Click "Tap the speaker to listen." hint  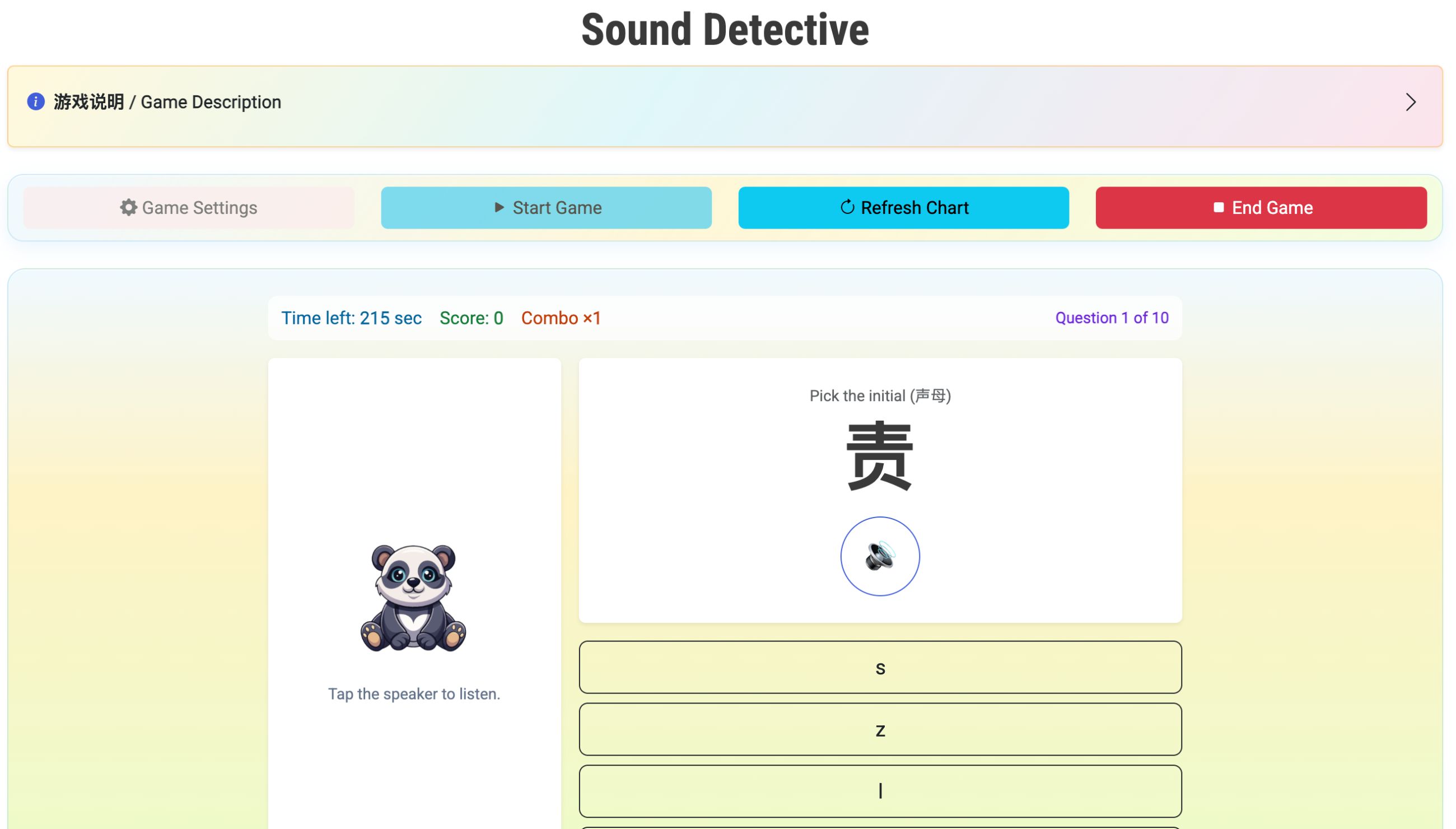[x=414, y=694]
